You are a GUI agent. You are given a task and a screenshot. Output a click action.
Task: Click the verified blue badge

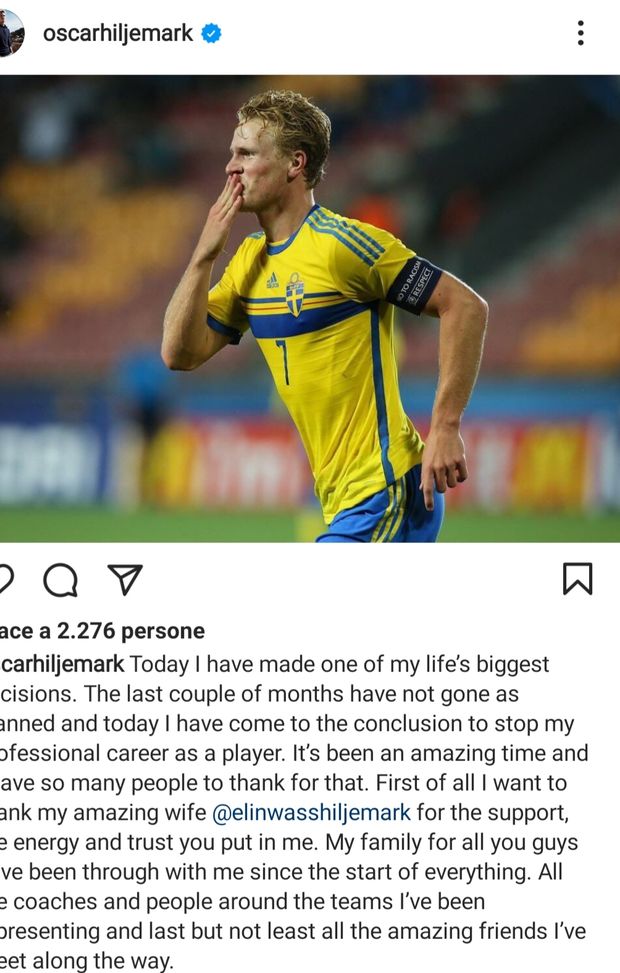[x=211, y=33]
